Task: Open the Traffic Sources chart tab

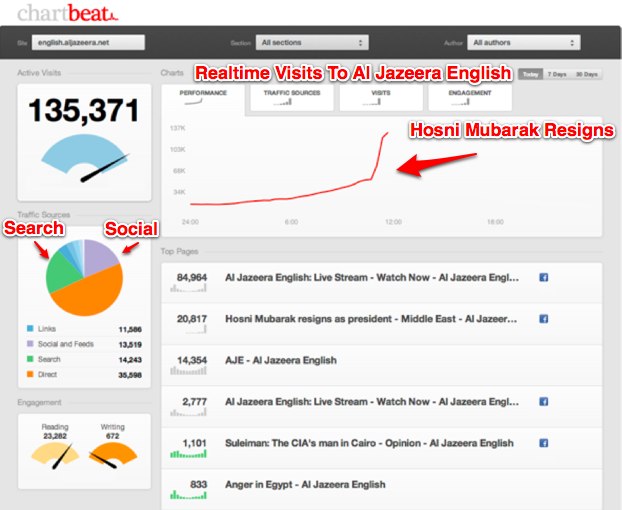Action: pos(291,96)
